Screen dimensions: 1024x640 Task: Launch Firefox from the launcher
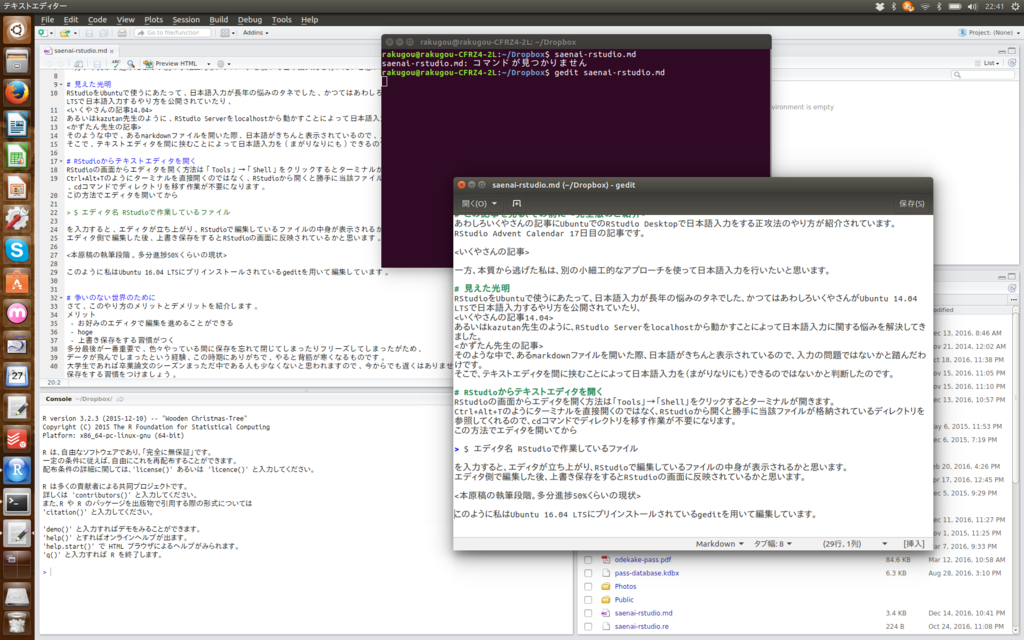17,93
